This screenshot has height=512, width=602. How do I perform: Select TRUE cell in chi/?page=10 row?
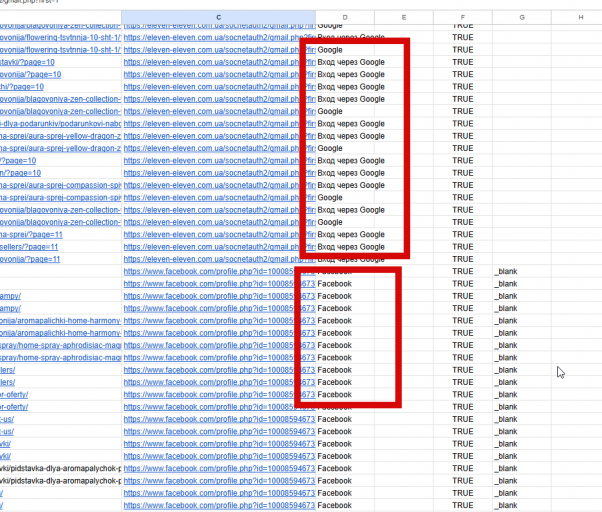tap(463, 87)
